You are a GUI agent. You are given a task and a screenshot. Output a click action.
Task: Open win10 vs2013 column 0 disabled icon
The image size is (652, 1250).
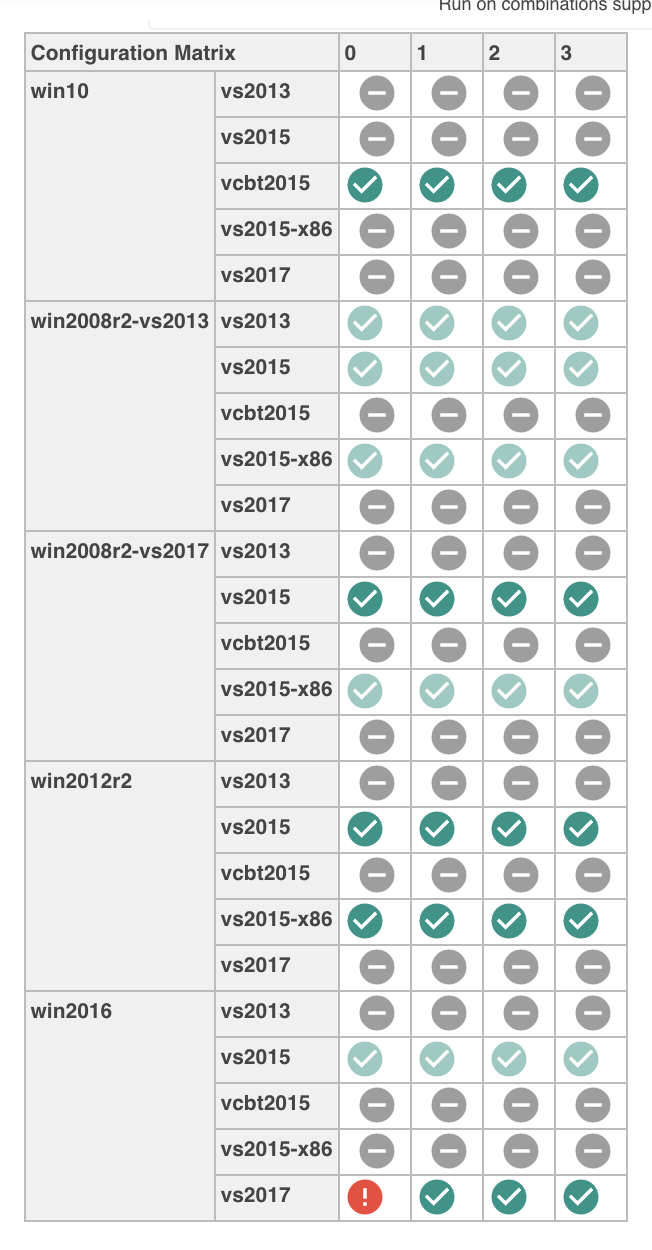tap(378, 95)
